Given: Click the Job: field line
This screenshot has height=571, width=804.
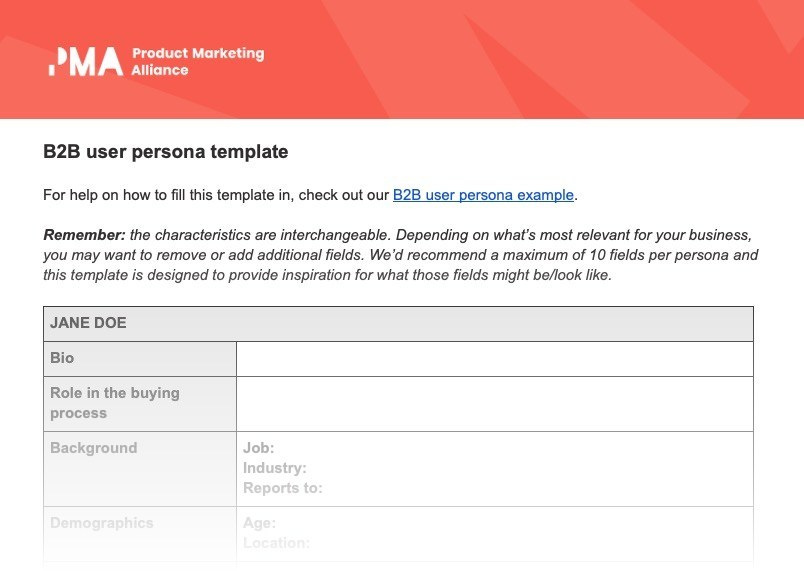Looking at the screenshot, I should 258,448.
